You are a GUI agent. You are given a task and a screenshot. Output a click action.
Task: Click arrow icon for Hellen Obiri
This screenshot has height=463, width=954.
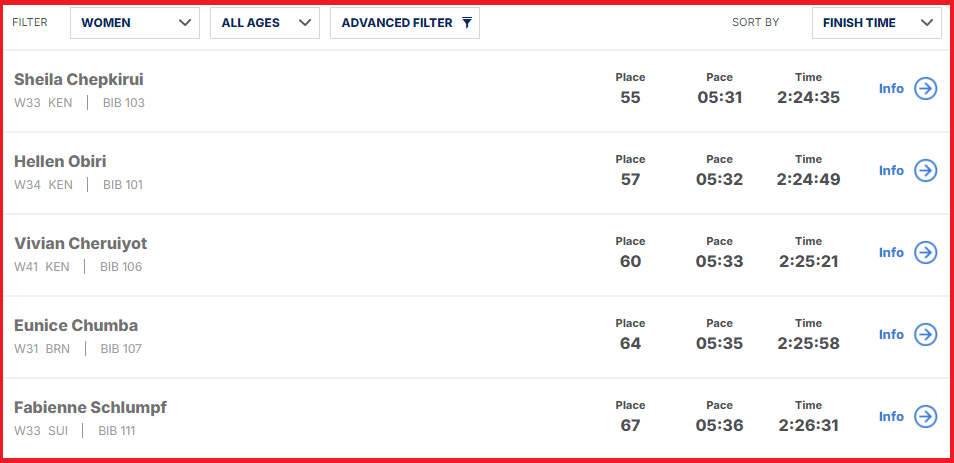click(x=925, y=170)
